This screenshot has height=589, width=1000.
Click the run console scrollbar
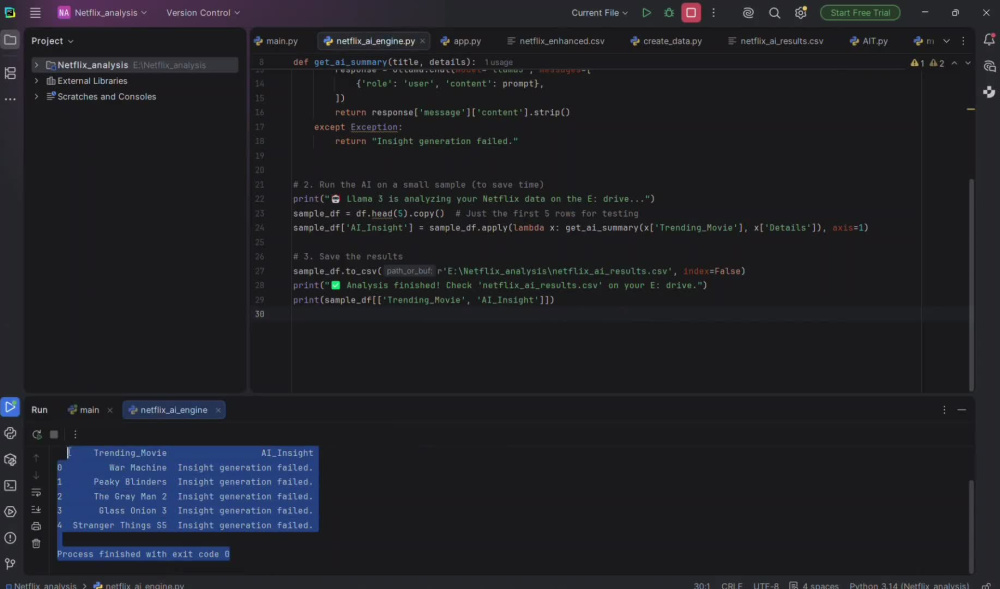click(x=971, y=526)
